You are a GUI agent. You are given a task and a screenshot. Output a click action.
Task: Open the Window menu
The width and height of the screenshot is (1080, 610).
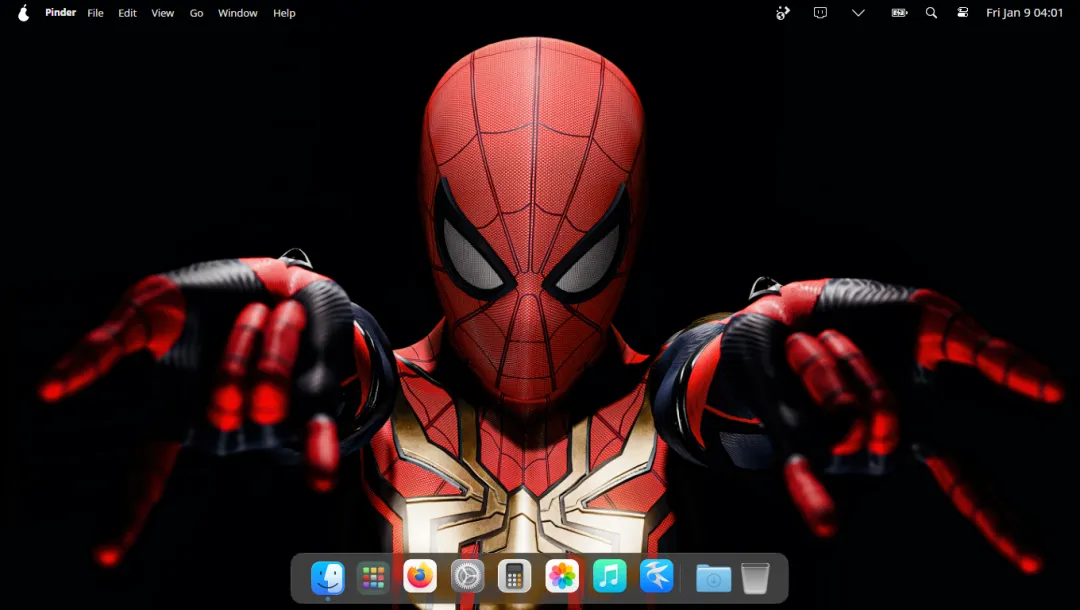click(238, 13)
